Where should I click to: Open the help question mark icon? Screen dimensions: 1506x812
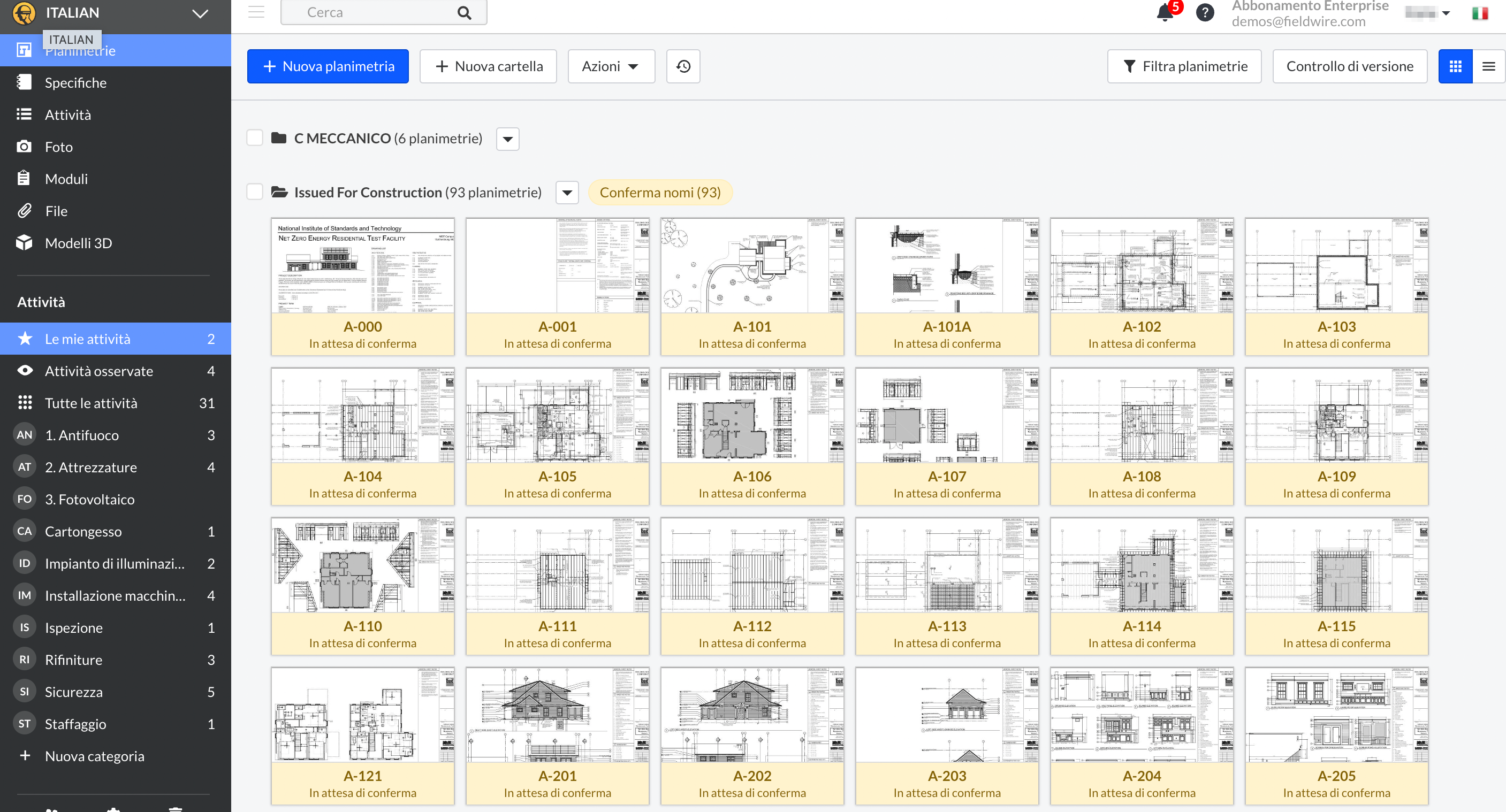tap(1204, 13)
